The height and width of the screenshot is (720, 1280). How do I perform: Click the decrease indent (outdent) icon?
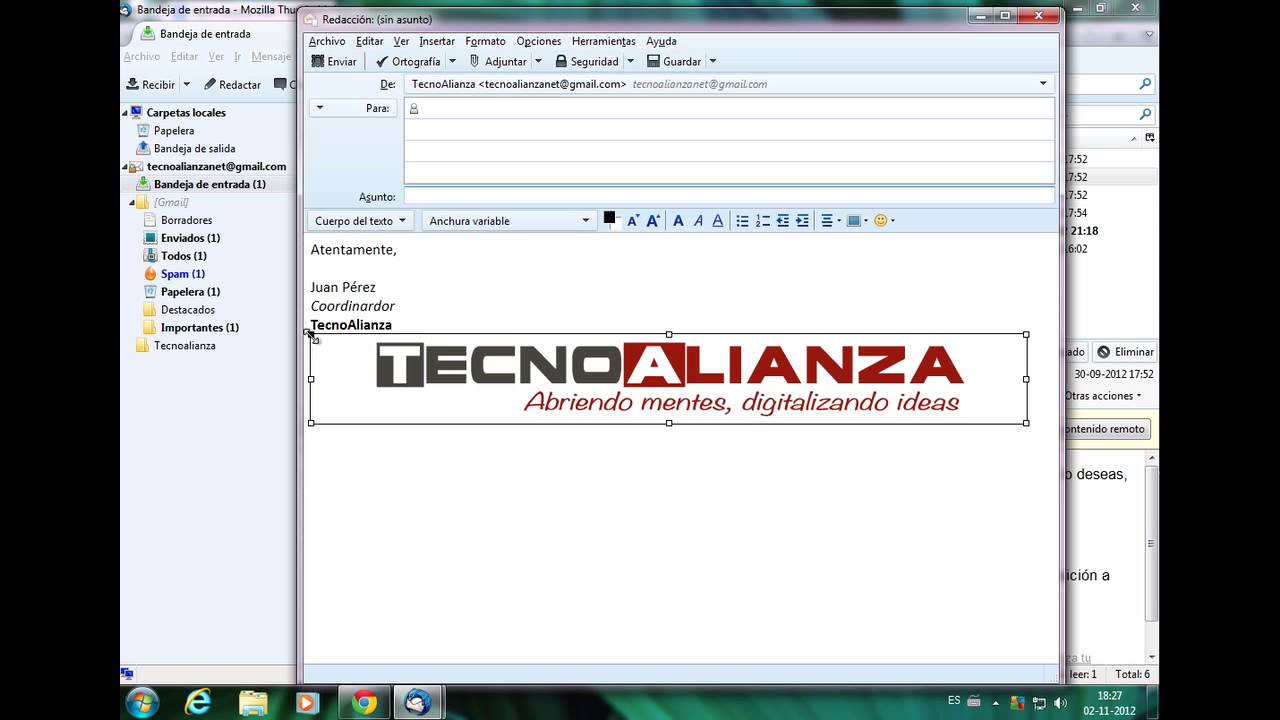(x=782, y=221)
